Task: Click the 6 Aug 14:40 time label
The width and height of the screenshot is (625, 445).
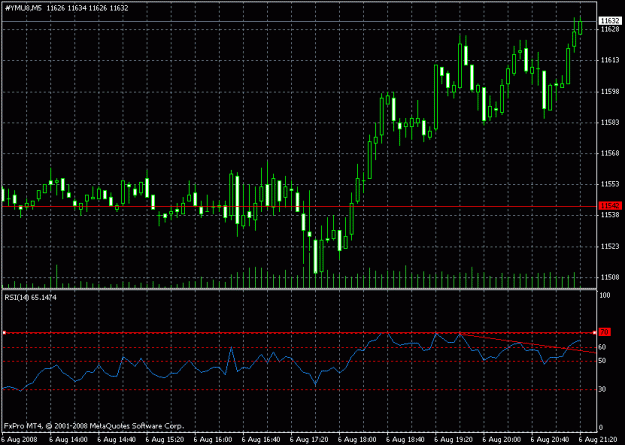Action: [x=116, y=439]
